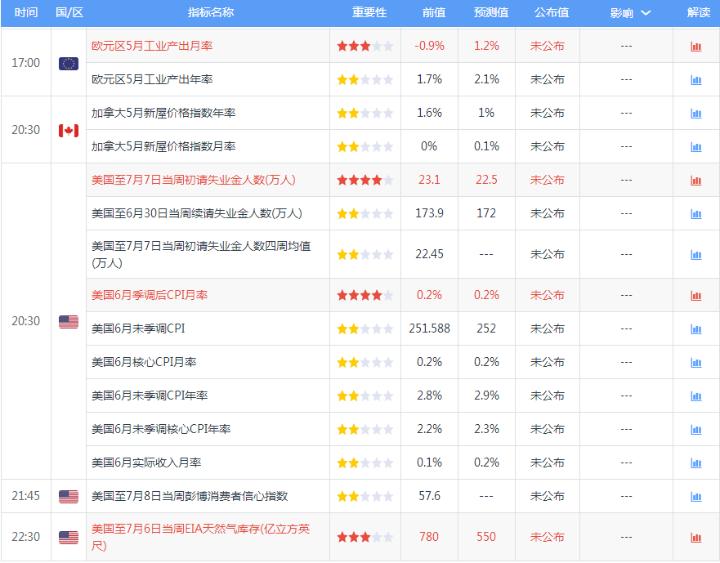Click the Canada flag at 20:30
This screenshot has width=720, height=563.
(68, 130)
